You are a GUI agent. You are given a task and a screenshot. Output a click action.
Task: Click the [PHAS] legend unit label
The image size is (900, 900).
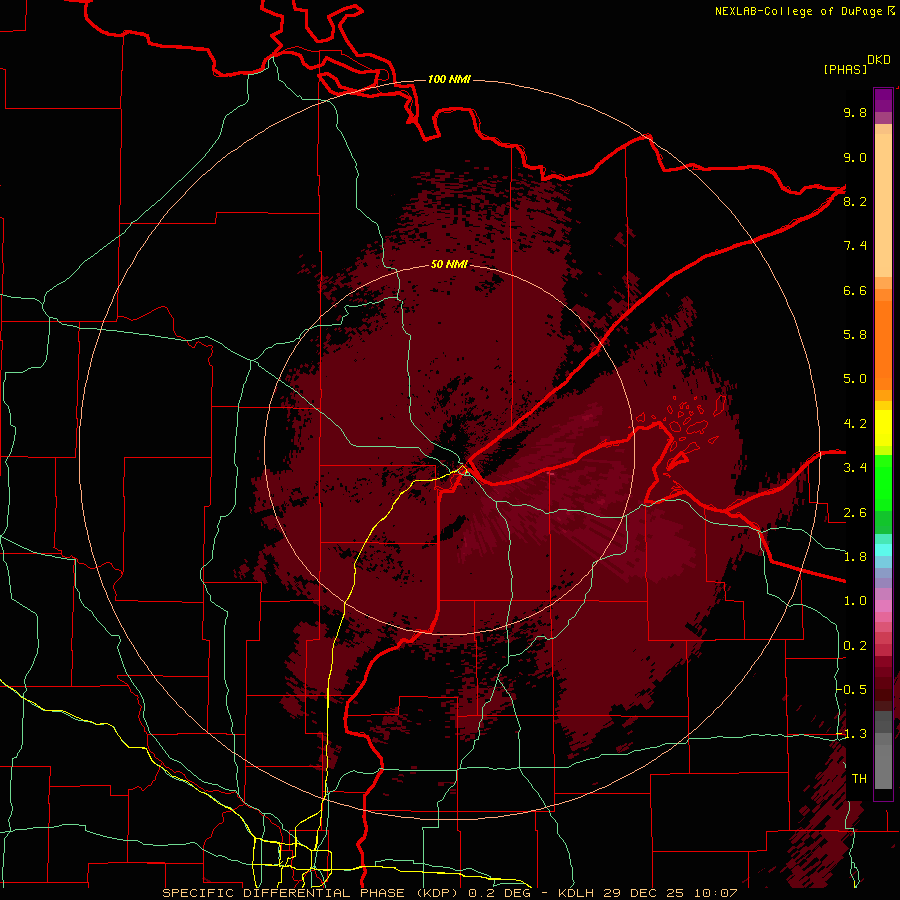[x=845, y=70]
